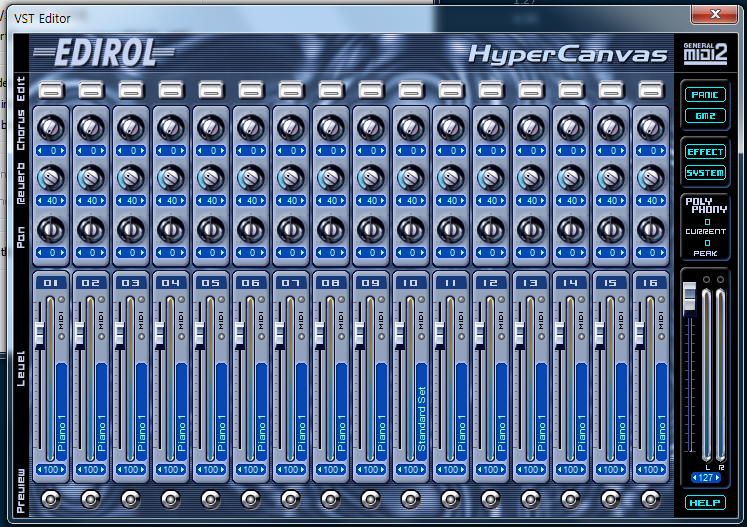The height and width of the screenshot is (527, 747).
Task: Toggle part 02 channel number button
Action: click(91, 283)
